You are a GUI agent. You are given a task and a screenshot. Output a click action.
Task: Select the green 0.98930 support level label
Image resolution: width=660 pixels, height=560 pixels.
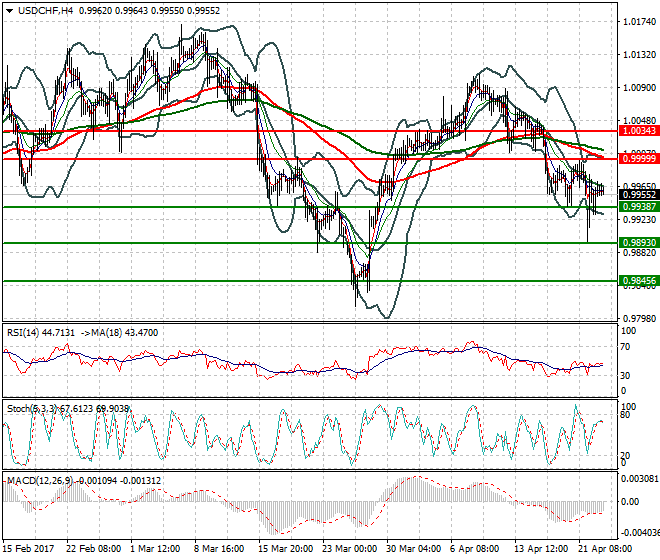(639, 243)
